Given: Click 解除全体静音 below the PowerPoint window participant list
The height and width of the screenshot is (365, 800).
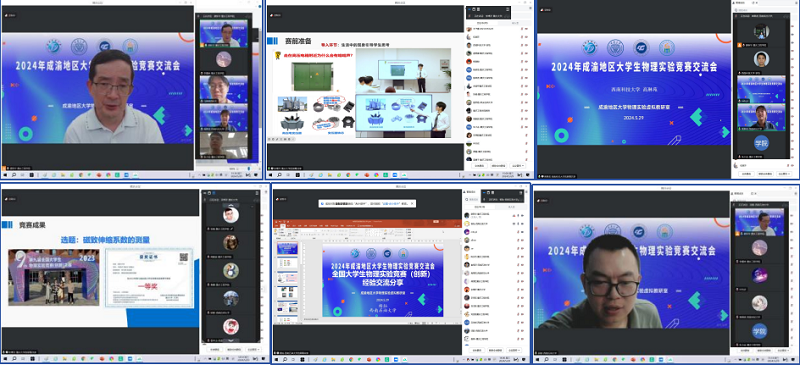Looking at the screenshot, I should tap(495, 350).
